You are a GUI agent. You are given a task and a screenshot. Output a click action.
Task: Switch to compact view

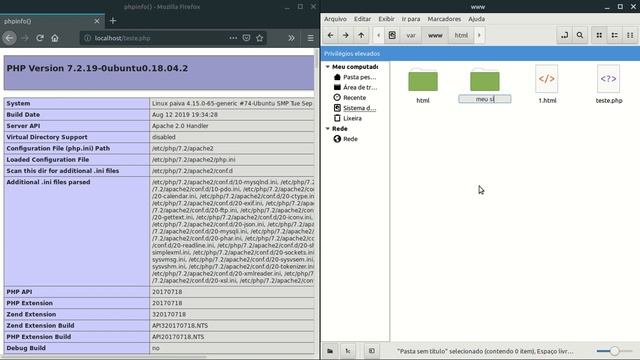pos(630,36)
